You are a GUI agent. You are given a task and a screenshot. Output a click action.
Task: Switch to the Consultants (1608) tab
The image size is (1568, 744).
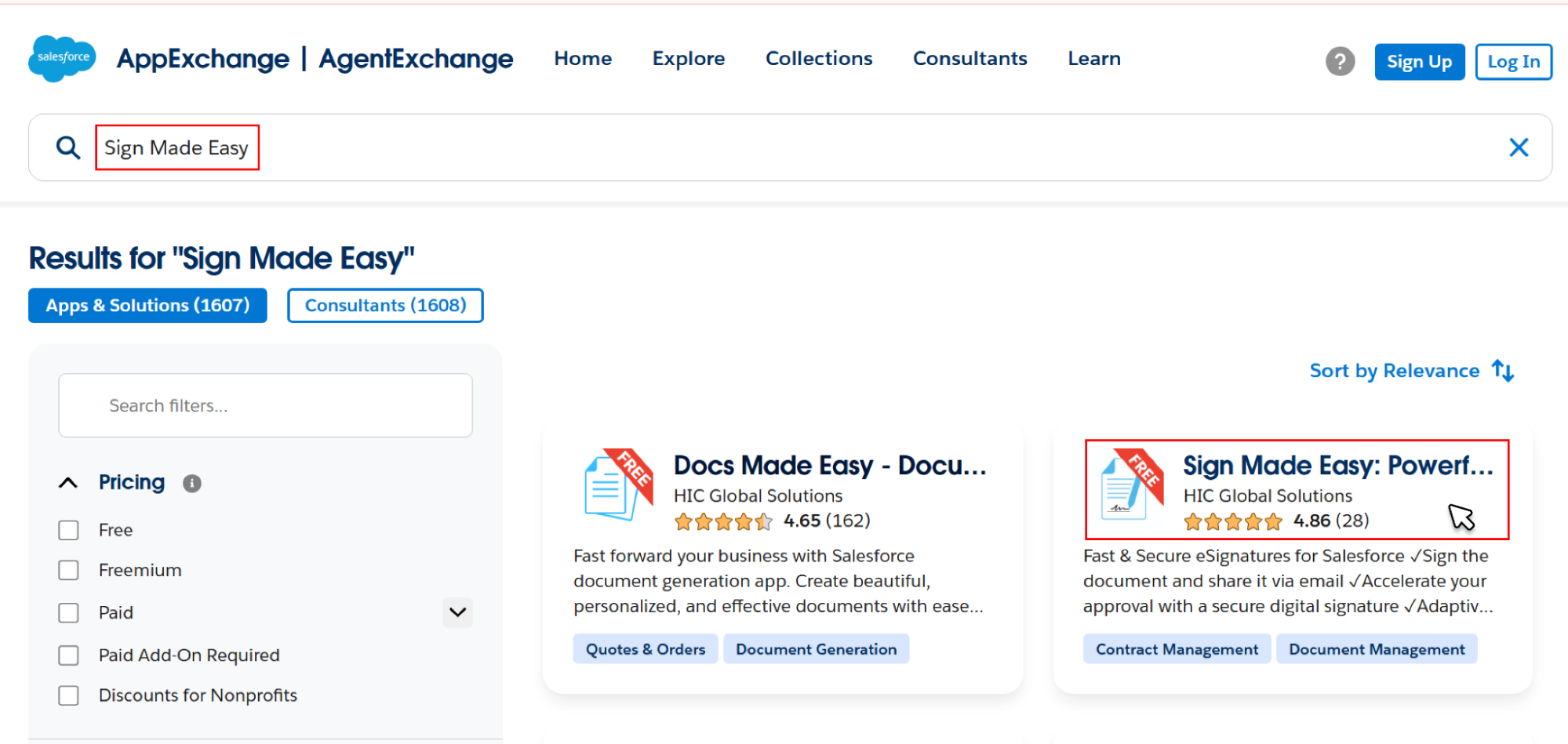tap(385, 306)
